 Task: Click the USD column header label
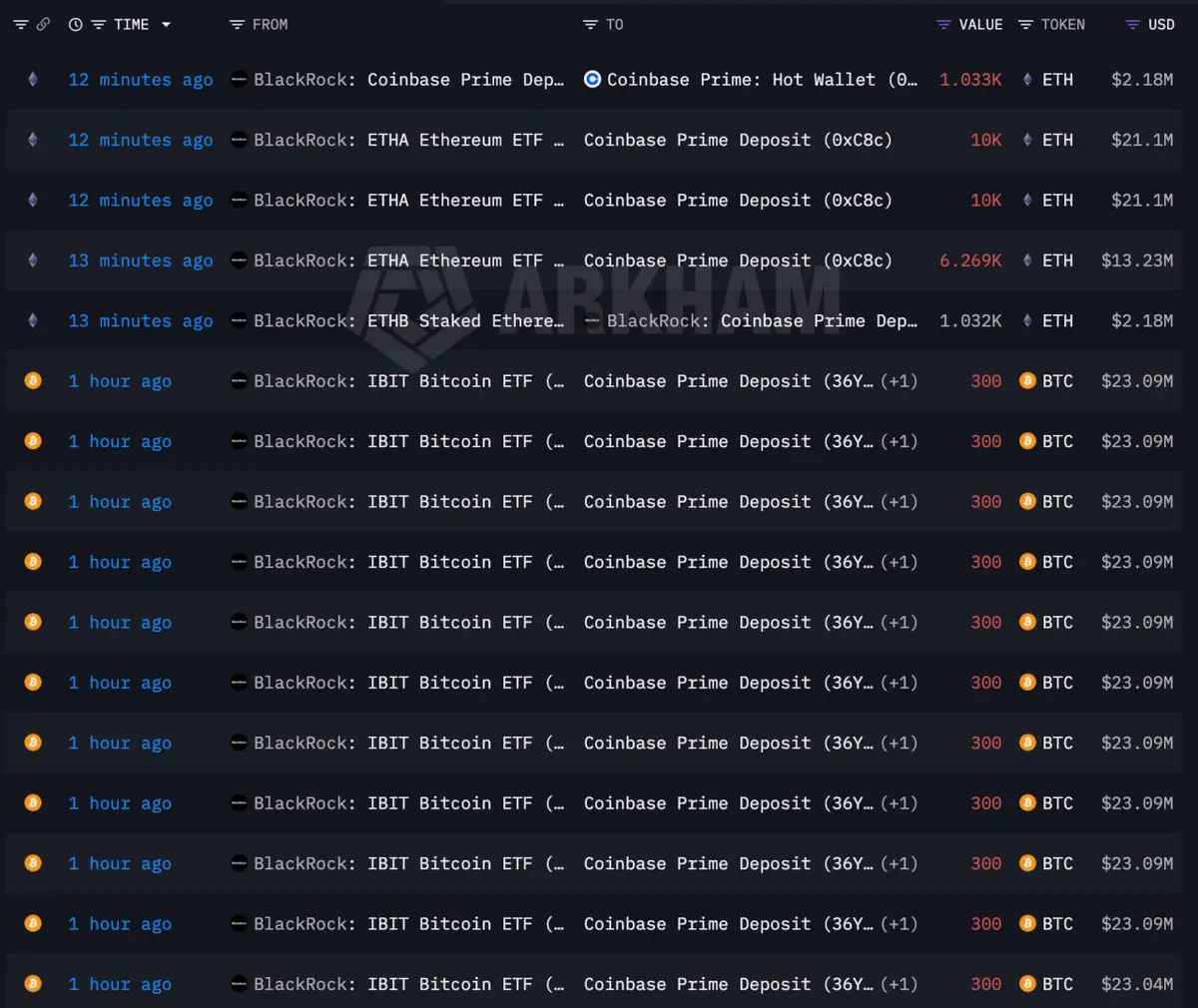1161,25
